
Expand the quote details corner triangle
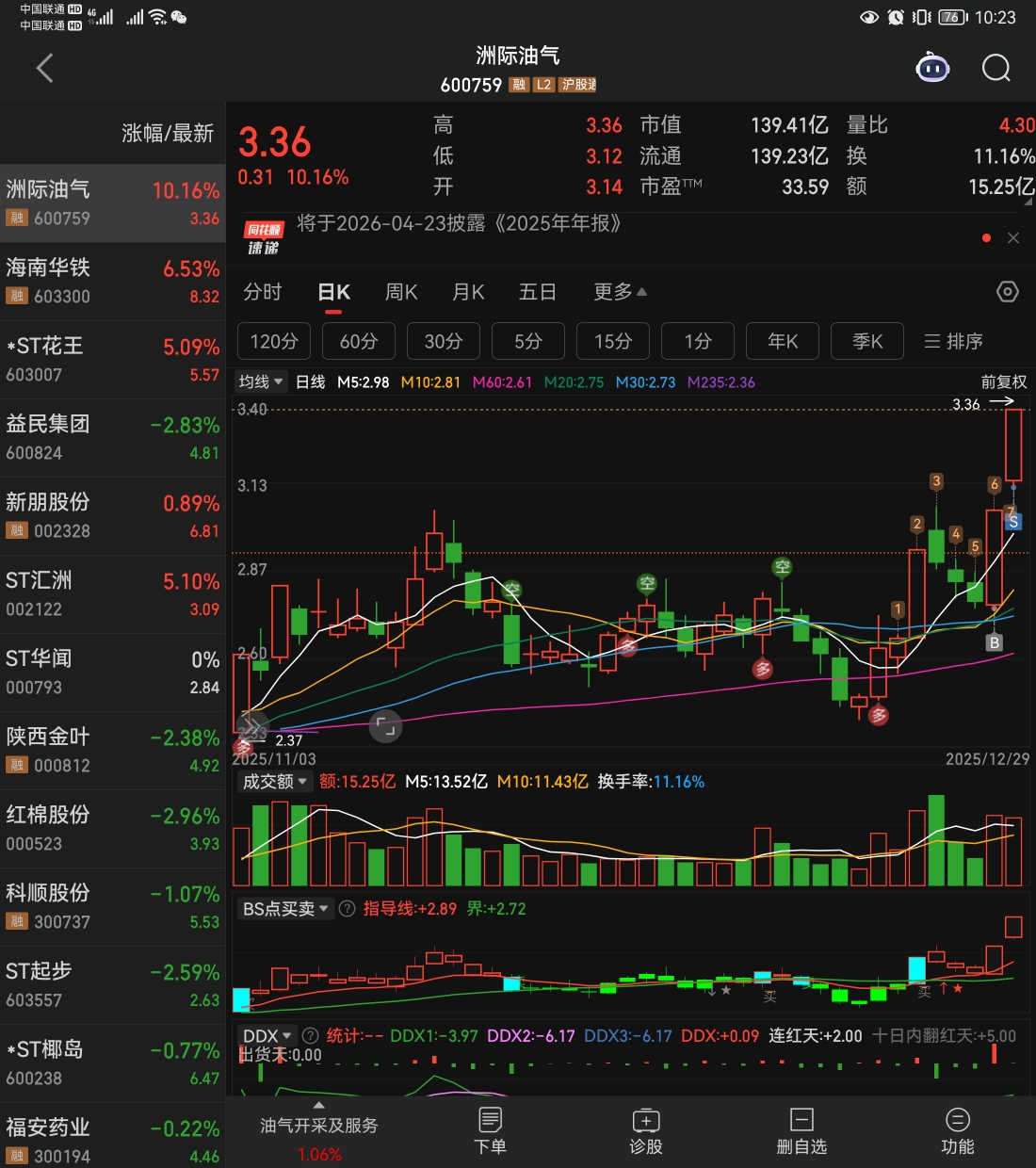pyautogui.click(x=1028, y=201)
